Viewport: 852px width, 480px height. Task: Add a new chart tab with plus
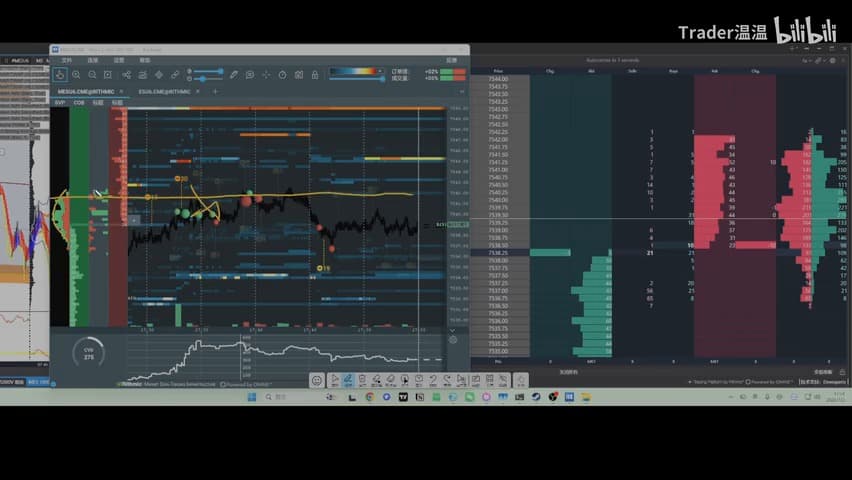pyautogui.click(x=215, y=91)
